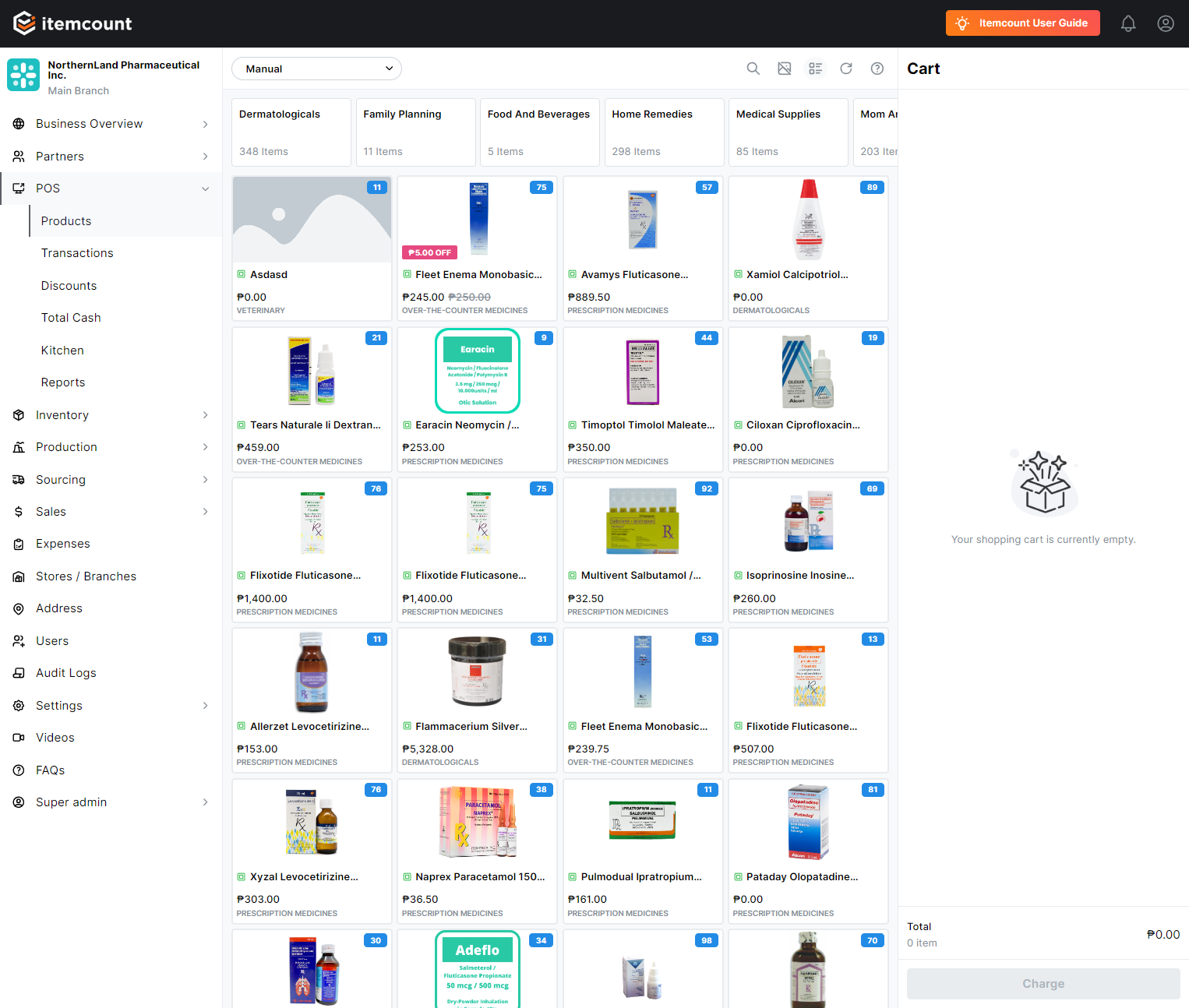Screen dimensions: 1189x1008
Task: Go to Discounts page
Action: pos(69,286)
